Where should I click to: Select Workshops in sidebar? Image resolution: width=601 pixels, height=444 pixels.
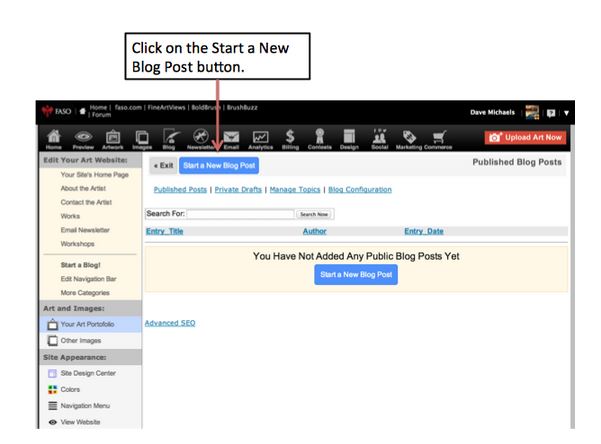tap(77, 243)
